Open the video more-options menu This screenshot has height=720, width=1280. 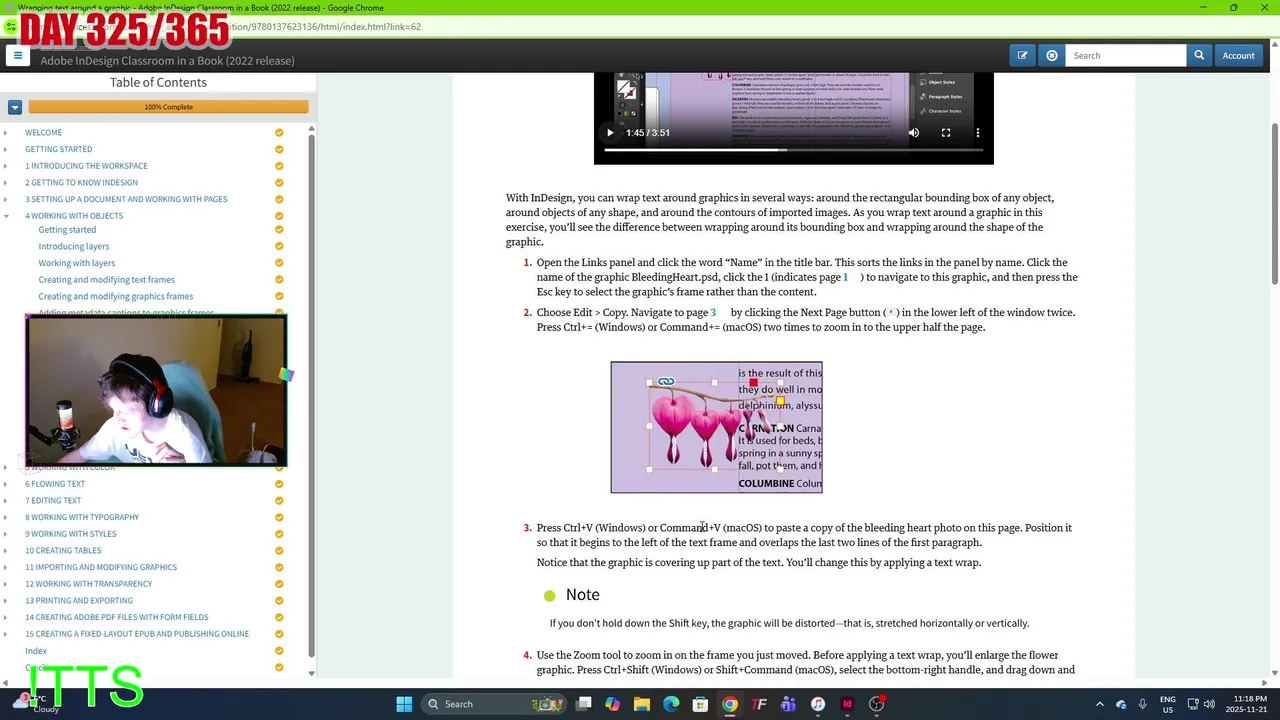(x=978, y=133)
